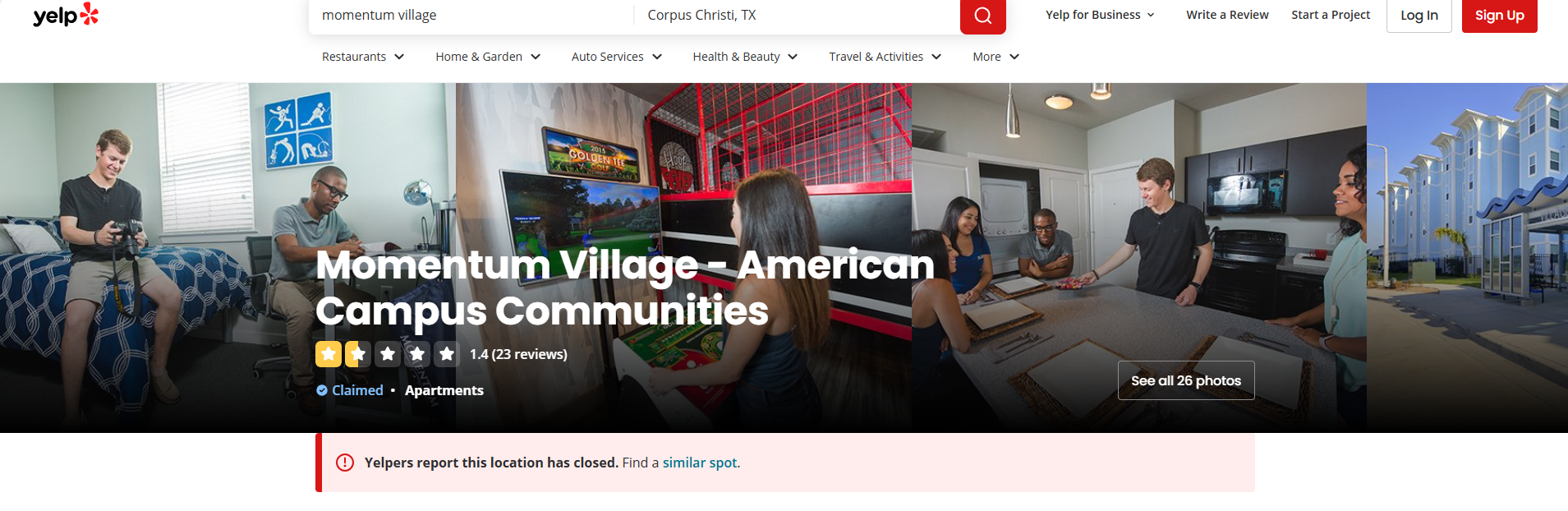Open the More categories menu
The image size is (1568, 511).
tap(996, 57)
